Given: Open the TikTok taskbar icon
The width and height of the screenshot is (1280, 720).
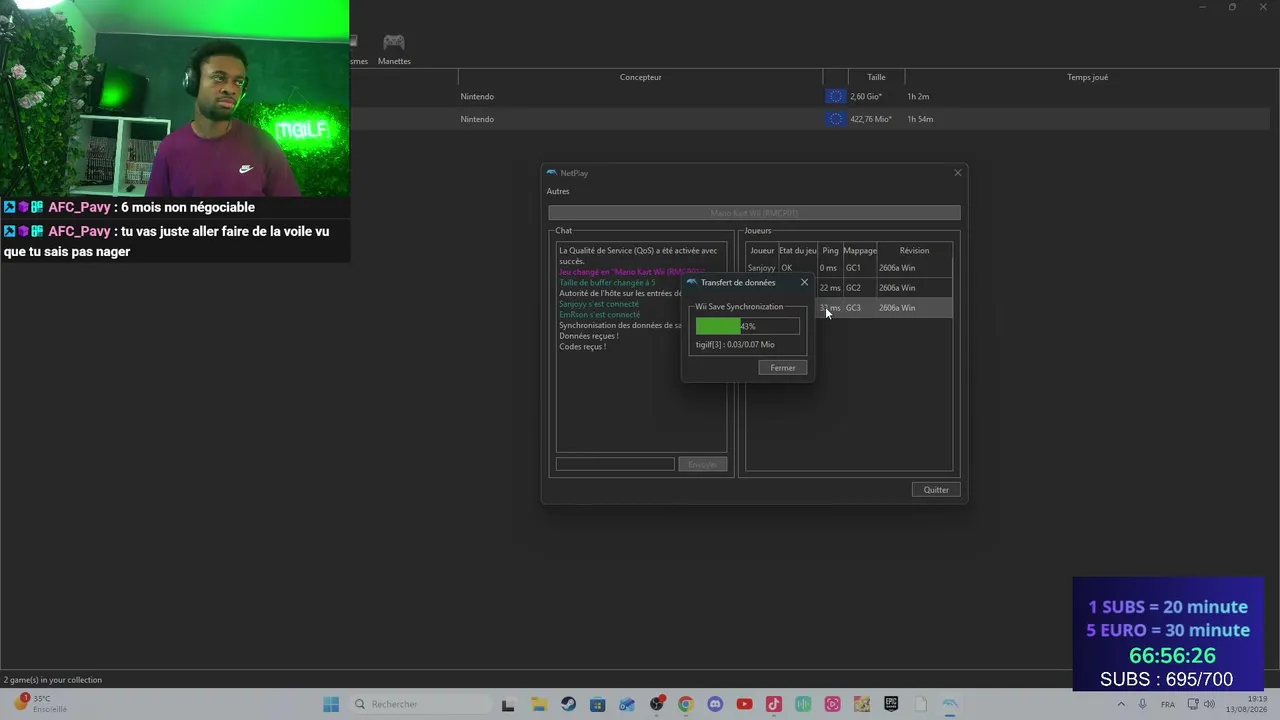Looking at the screenshot, I should tap(773, 704).
